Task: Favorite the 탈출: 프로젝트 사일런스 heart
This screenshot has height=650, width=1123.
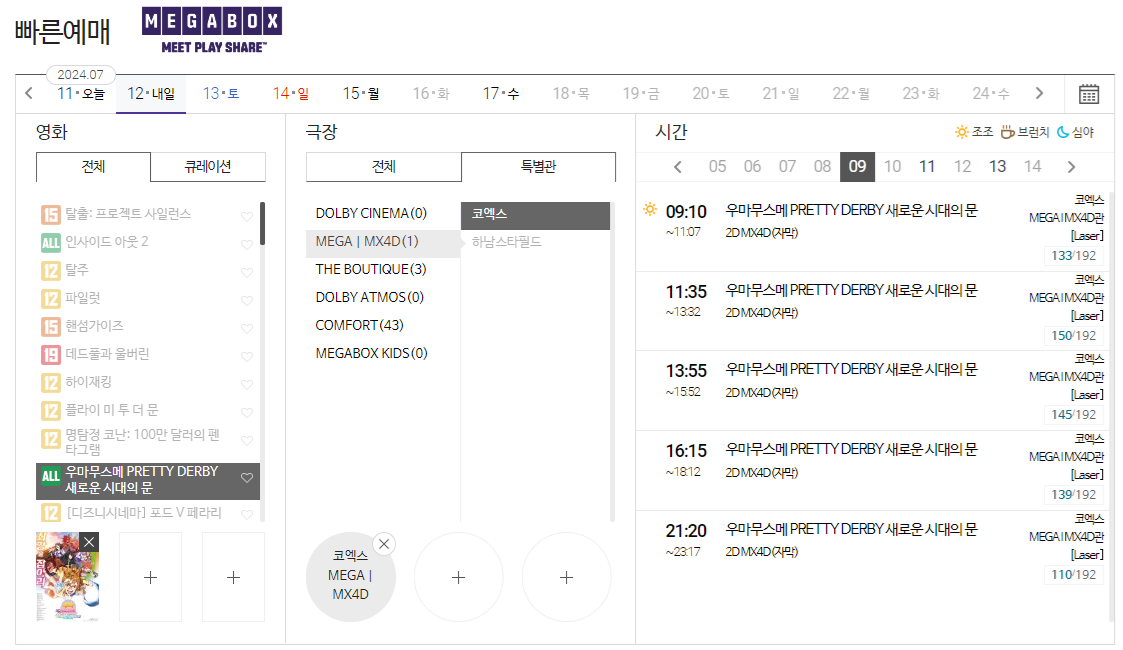Action: [247, 216]
